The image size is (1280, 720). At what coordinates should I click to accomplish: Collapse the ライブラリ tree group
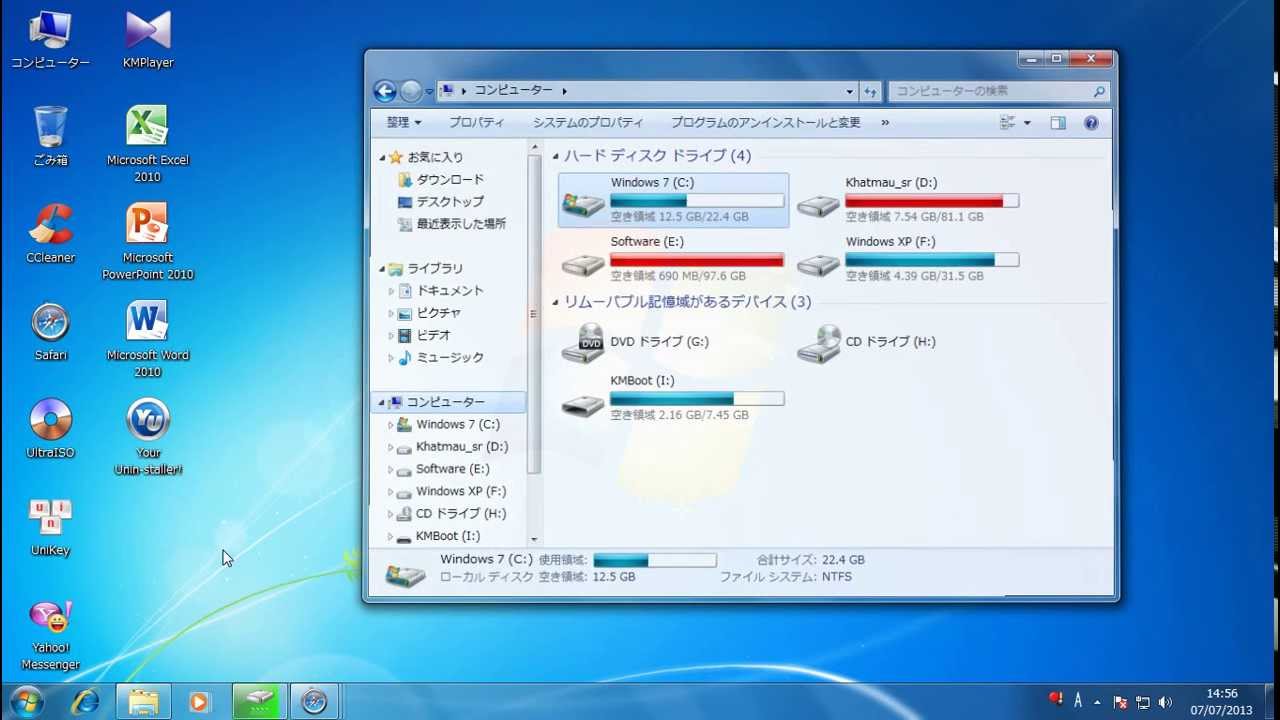tap(382, 269)
